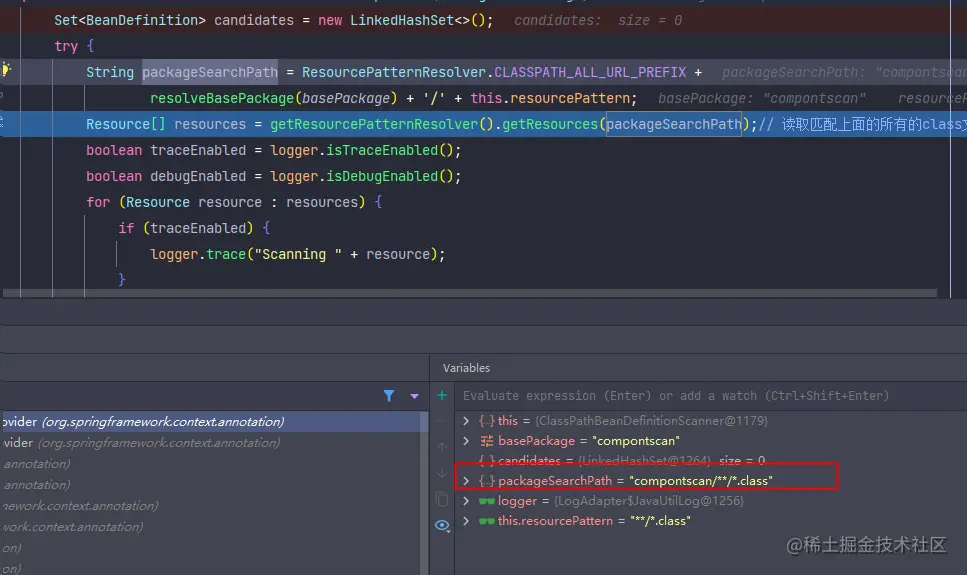Click the editor horizontal scrollbar

469,293
